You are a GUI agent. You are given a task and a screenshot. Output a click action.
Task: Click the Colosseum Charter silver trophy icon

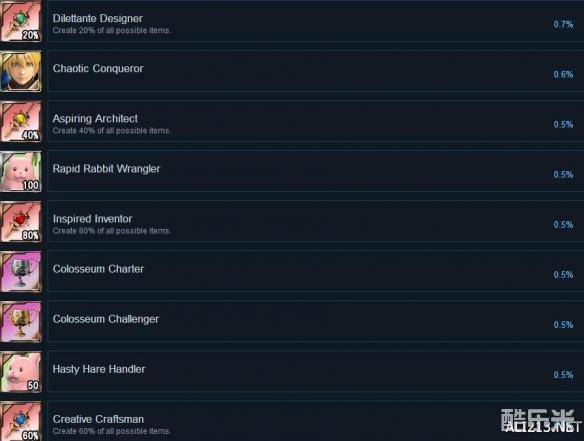21,272
